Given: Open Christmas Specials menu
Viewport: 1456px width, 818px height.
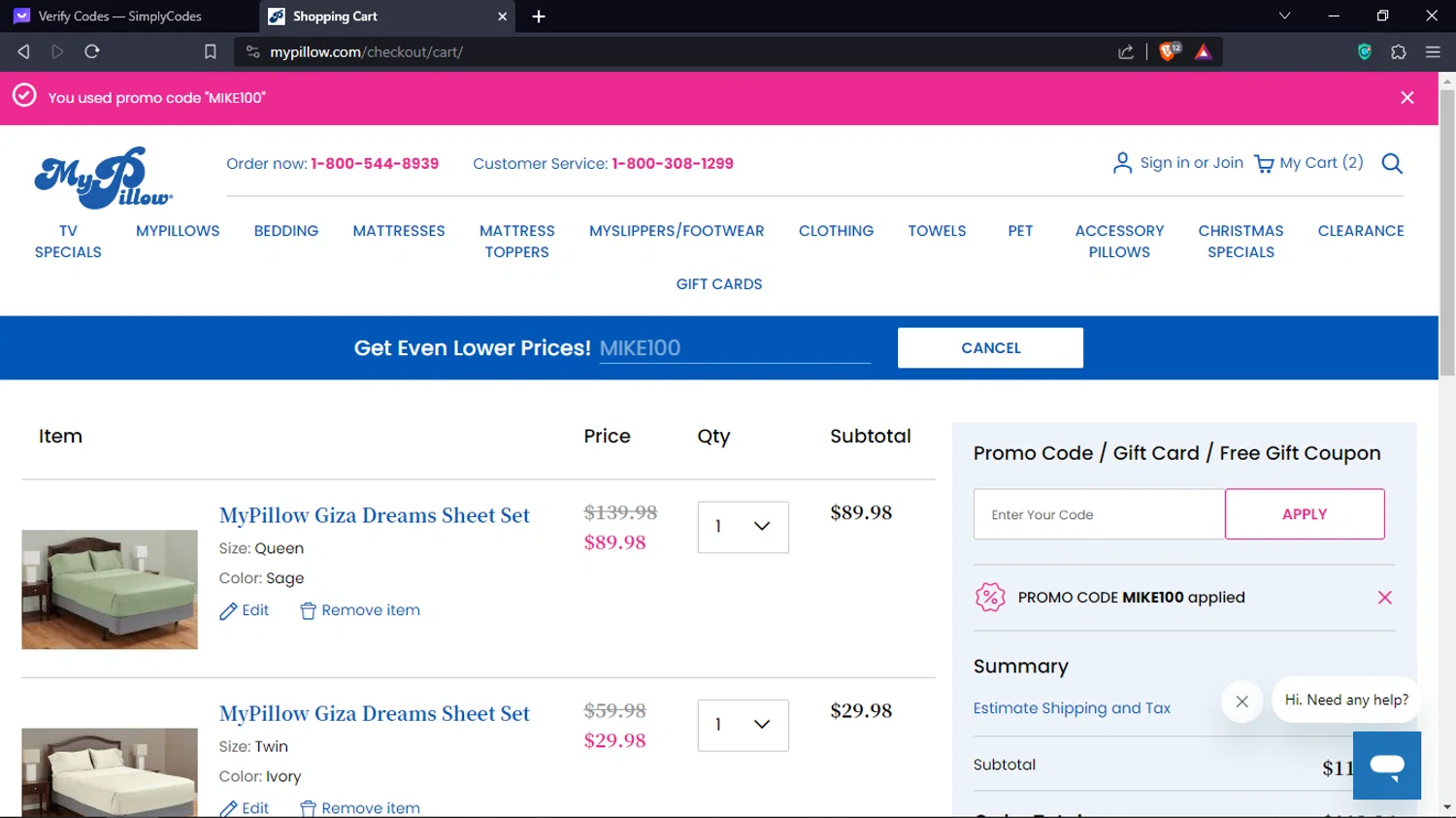Looking at the screenshot, I should pyautogui.click(x=1241, y=242).
